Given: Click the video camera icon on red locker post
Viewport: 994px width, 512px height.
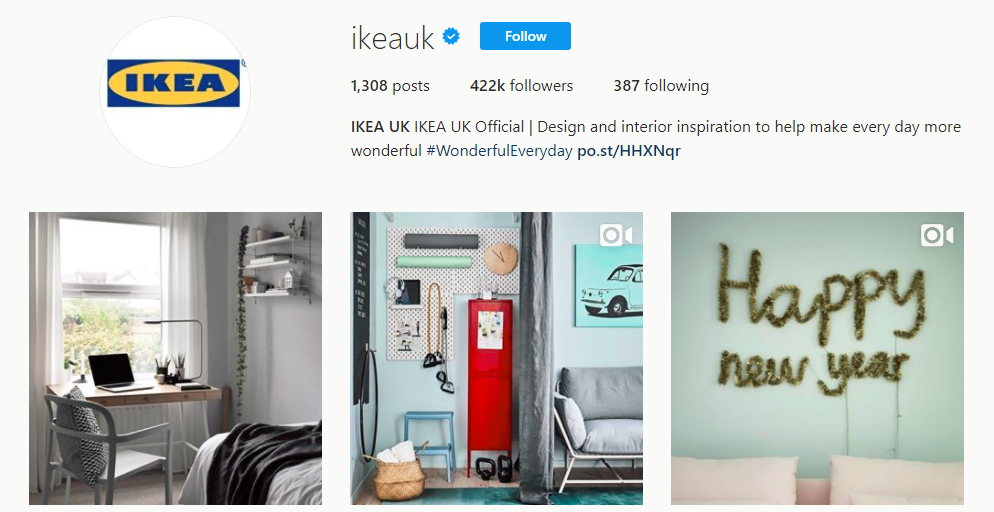Looking at the screenshot, I should (616, 236).
